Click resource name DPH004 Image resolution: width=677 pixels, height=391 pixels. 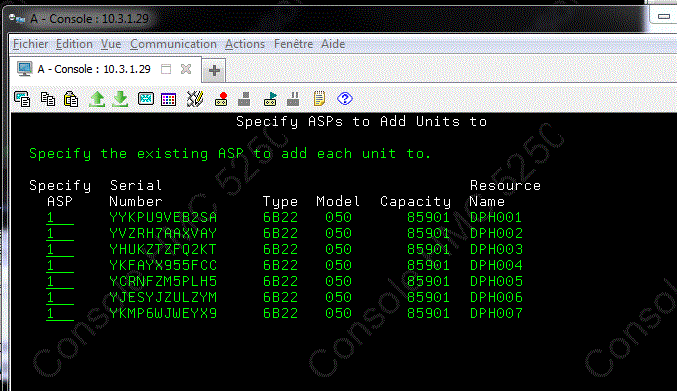pyautogui.click(x=496, y=265)
